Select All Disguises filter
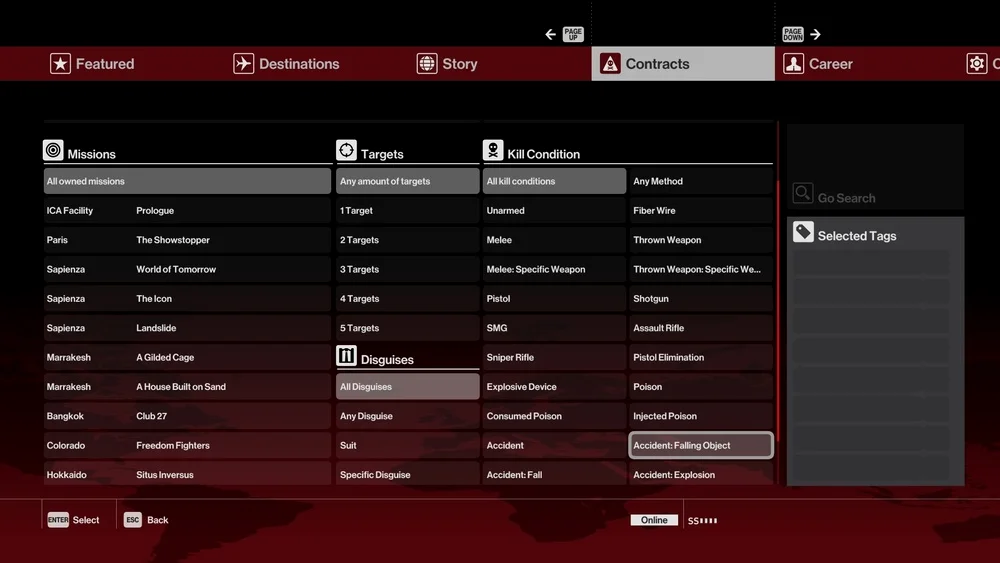Image resolution: width=1000 pixels, height=563 pixels. 408,386
